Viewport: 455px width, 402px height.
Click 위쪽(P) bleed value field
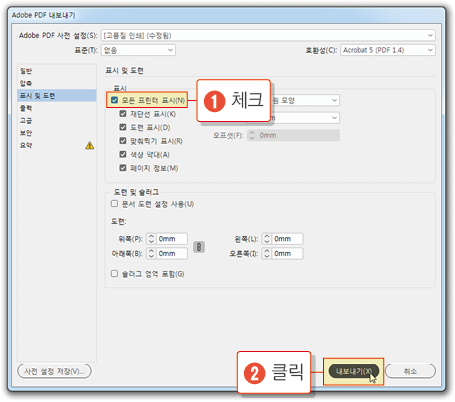pos(172,239)
